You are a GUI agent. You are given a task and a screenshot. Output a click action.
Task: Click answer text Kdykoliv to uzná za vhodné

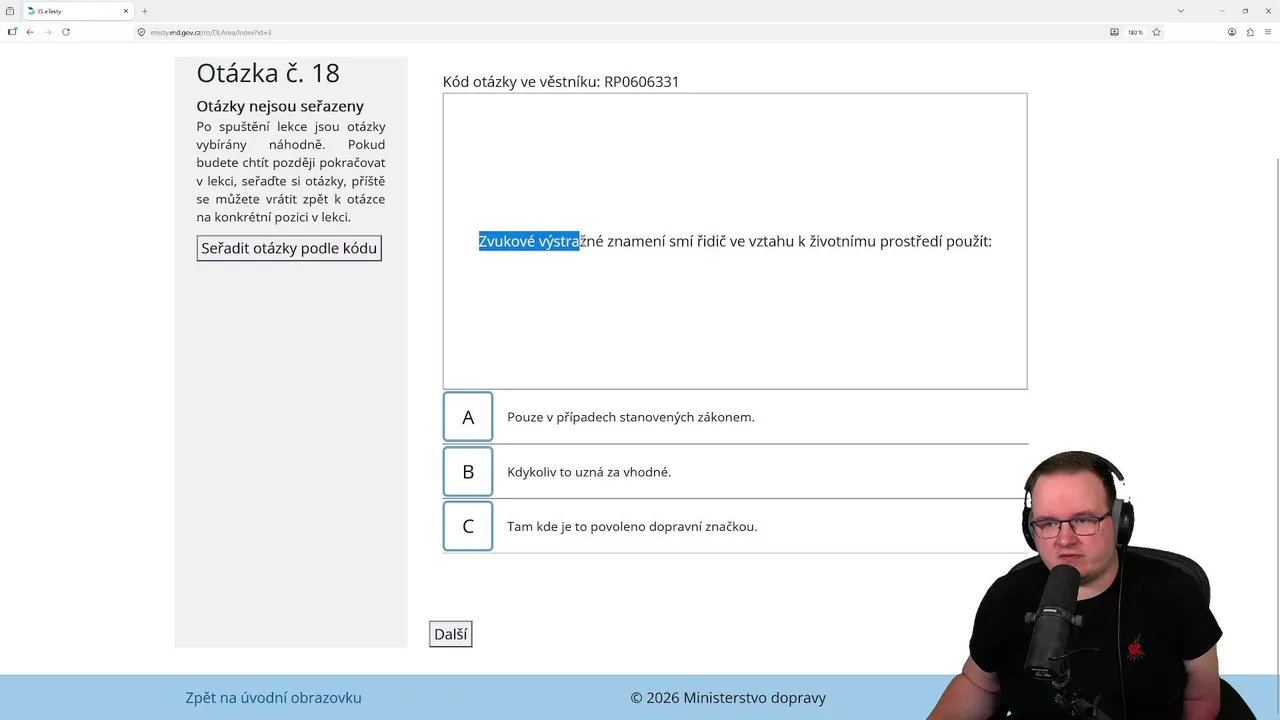coord(589,472)
